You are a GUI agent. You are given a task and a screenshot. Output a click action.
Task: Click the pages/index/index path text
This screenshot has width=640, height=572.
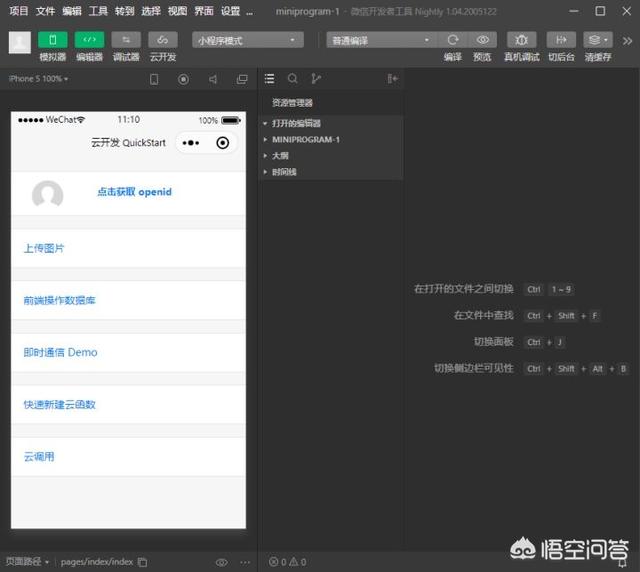[x=97, y=562]
